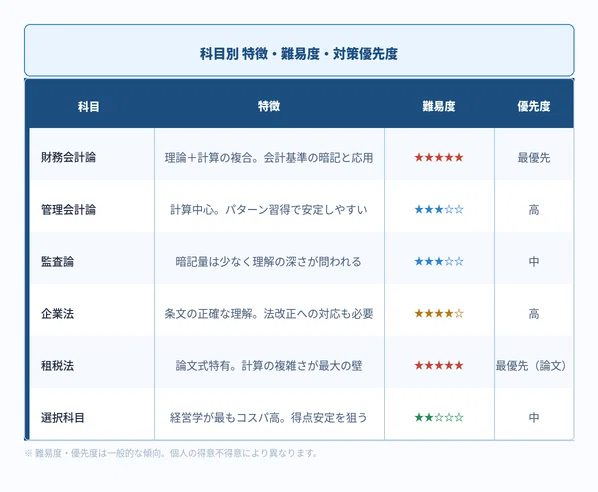The image size is (598, 492).
Task: Click the green two-star rating for 選択科目
Action: point(439,418)
